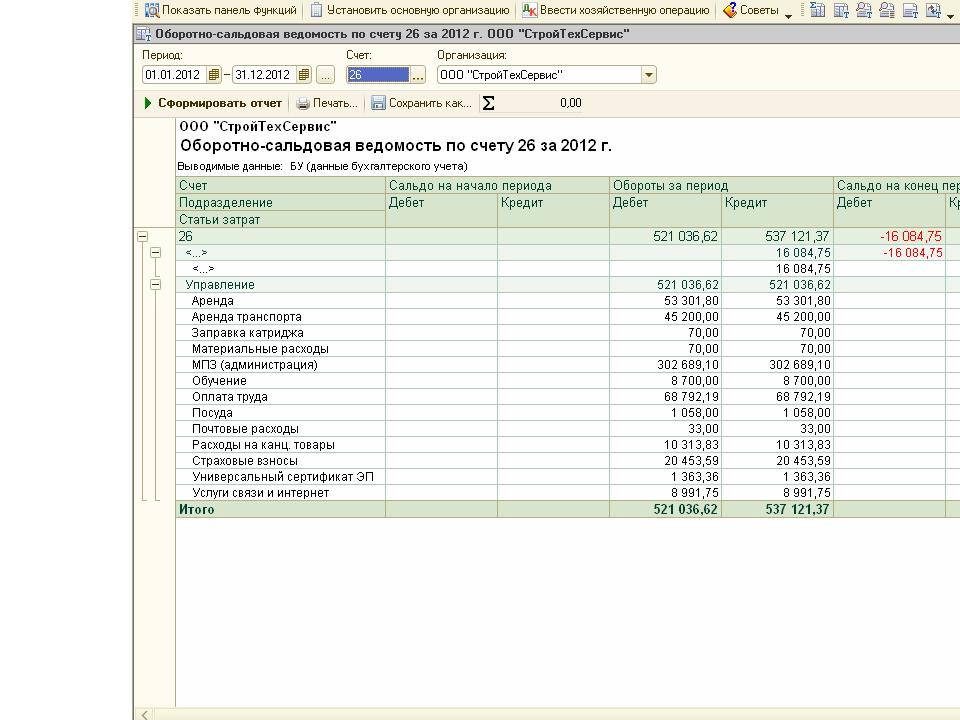Click the Счет input field showing 26
The height and width of the screenshot is (720, 960).
point(378,75)
